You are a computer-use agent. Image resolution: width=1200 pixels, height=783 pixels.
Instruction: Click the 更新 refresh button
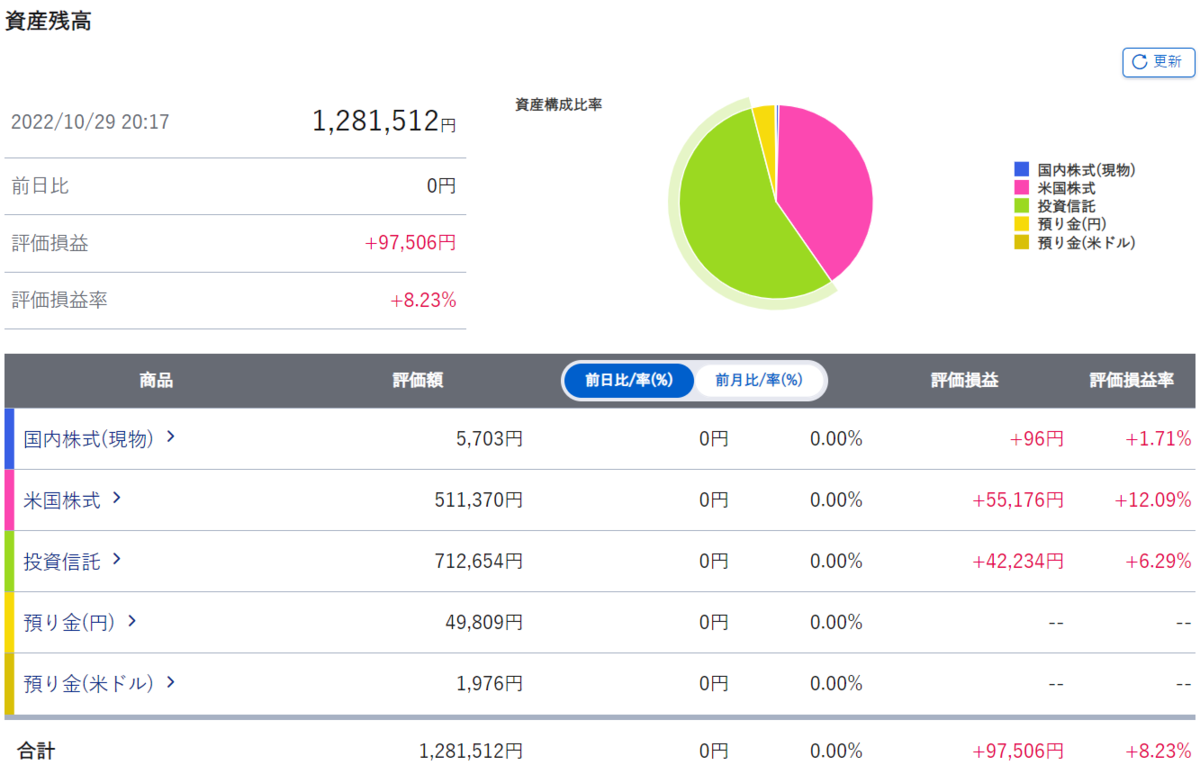(1158, 62)
